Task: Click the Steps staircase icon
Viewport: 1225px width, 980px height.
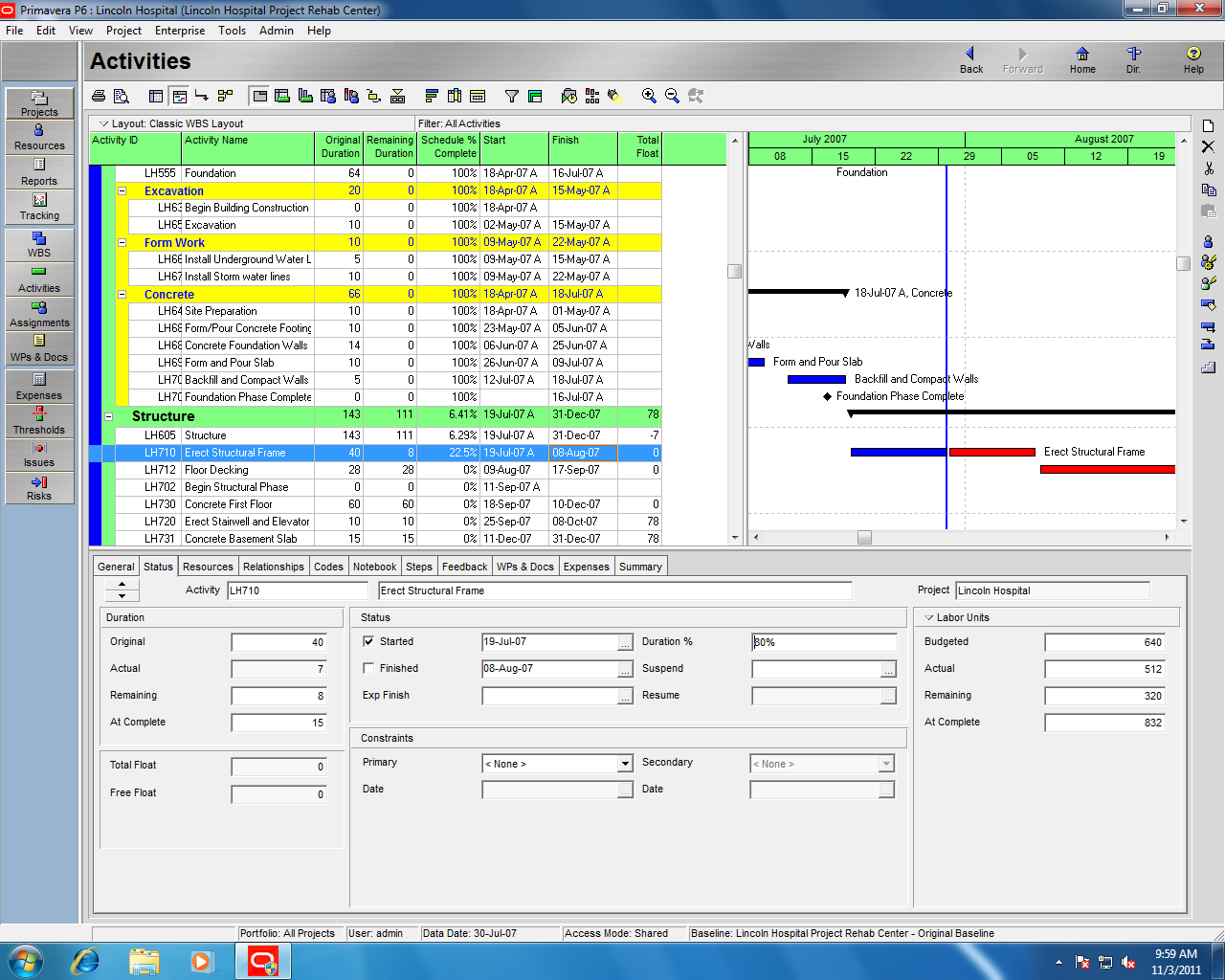Action: (1208, 367)
